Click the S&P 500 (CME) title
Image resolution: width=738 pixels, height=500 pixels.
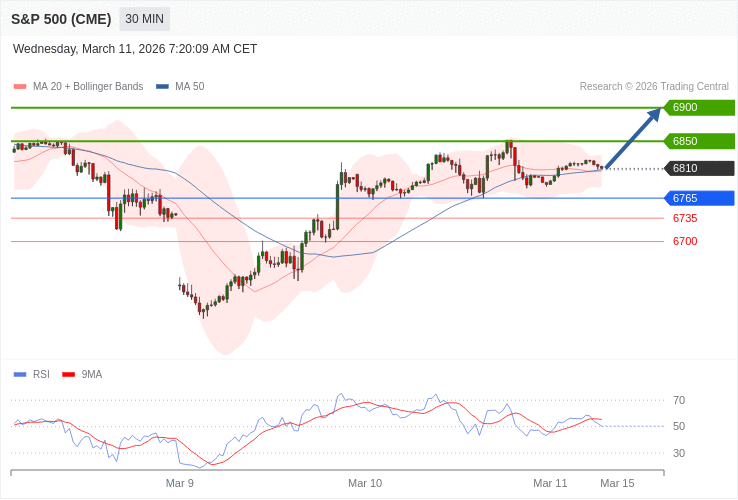61,19
